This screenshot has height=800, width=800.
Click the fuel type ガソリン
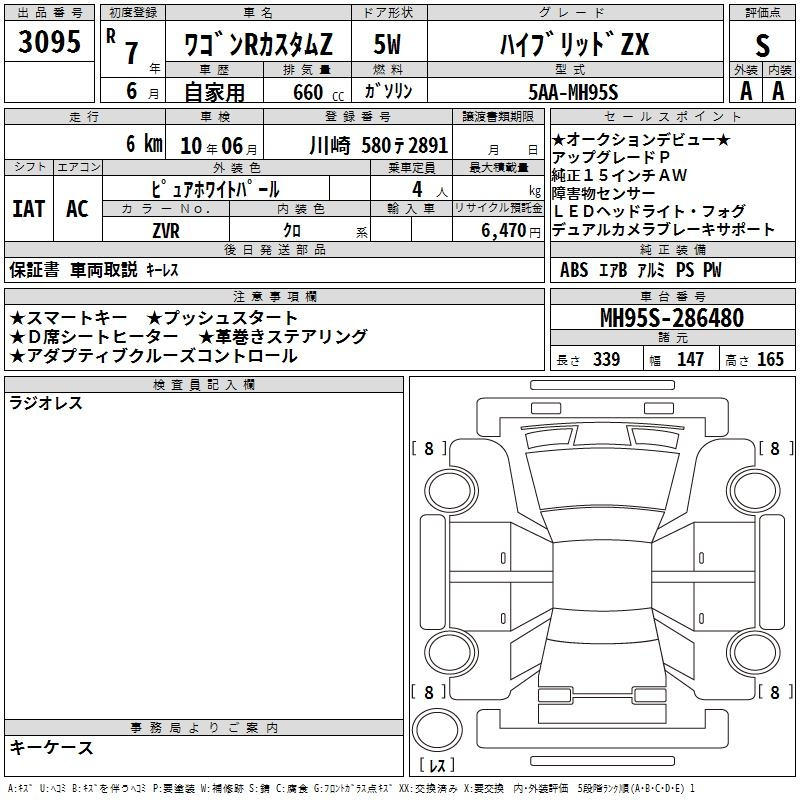[x=388, y=91]
